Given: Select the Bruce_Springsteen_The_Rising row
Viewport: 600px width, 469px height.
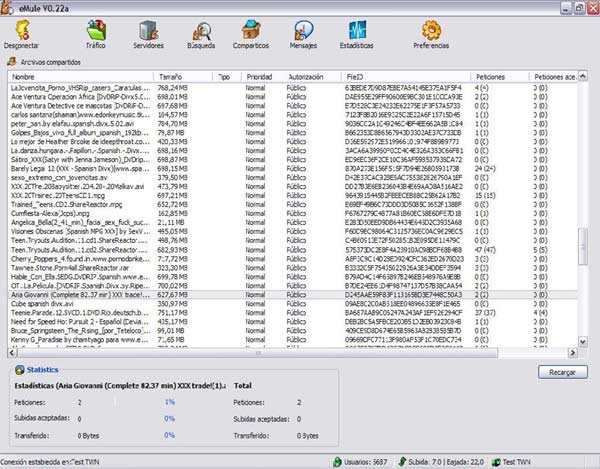Looking at the screenshot, I should 293,331.
